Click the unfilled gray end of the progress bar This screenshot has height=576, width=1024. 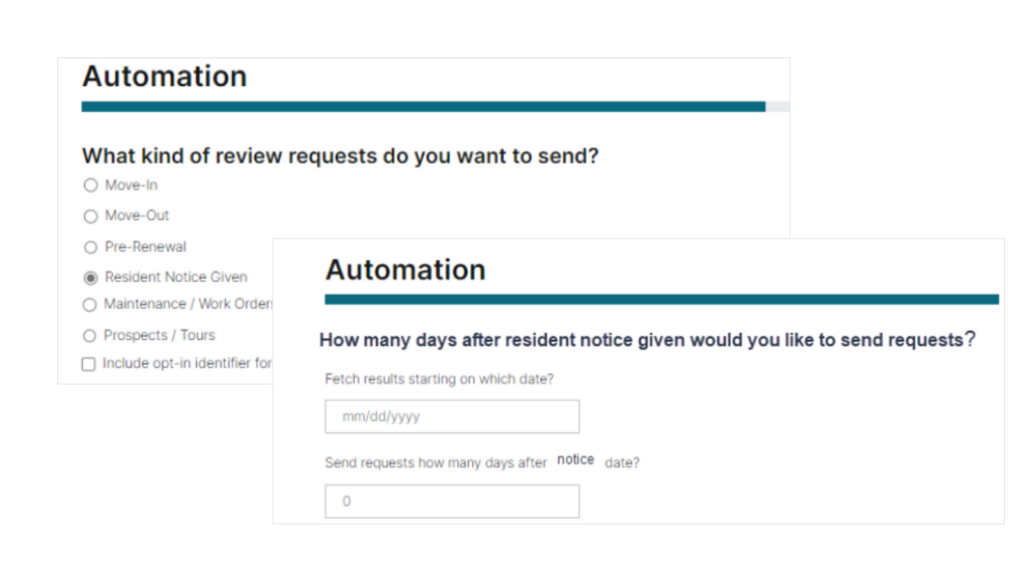pos(777,106)
